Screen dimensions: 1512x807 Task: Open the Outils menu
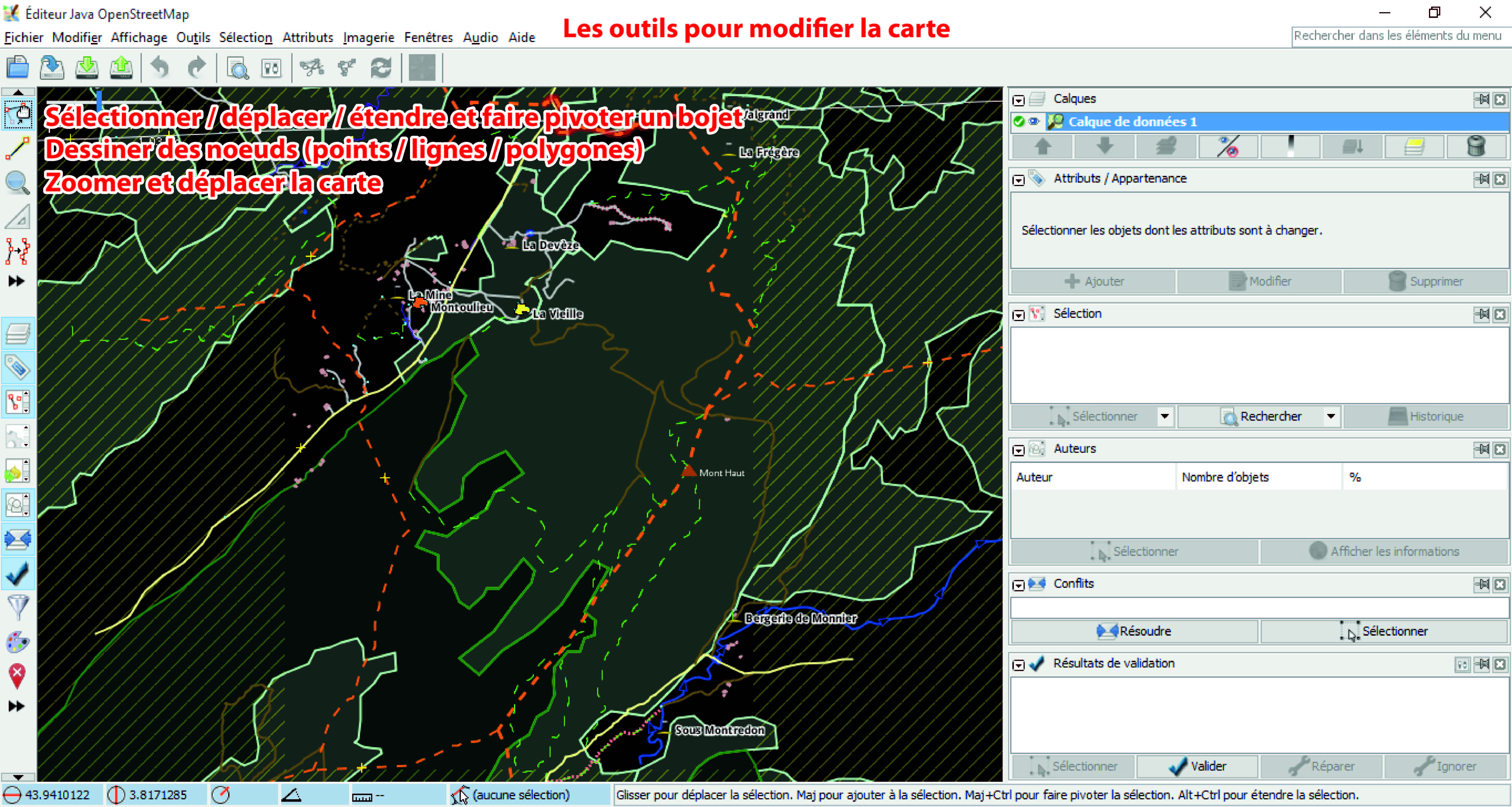pyautogui.click(x=193, y=37)
